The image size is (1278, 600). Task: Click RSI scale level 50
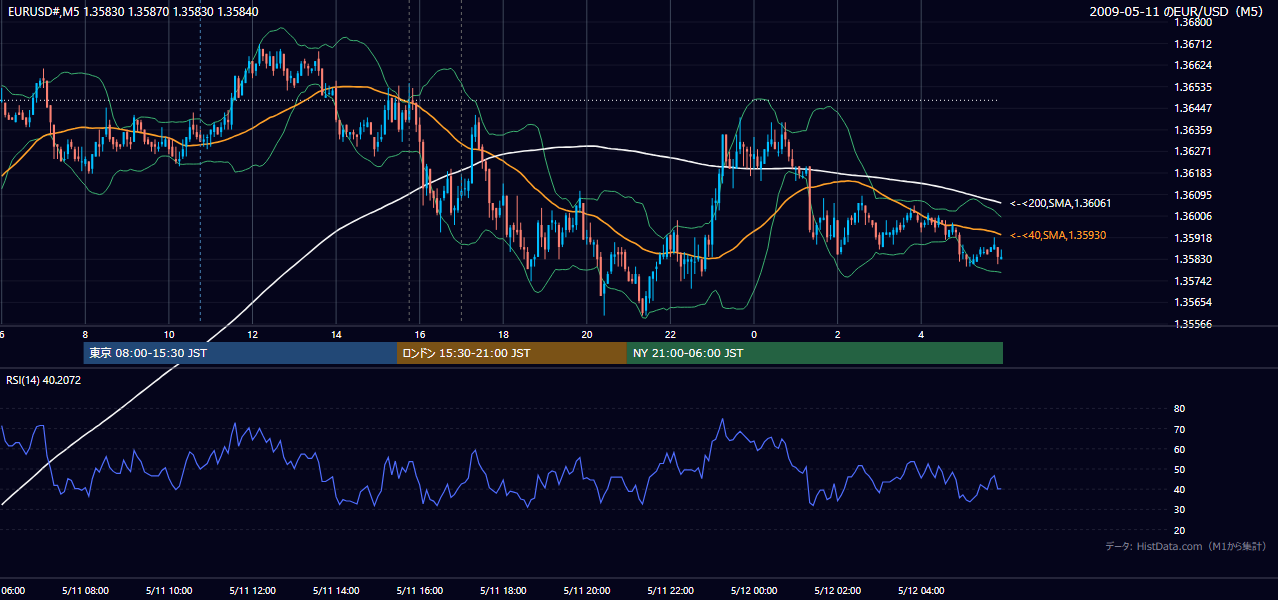1179,469
